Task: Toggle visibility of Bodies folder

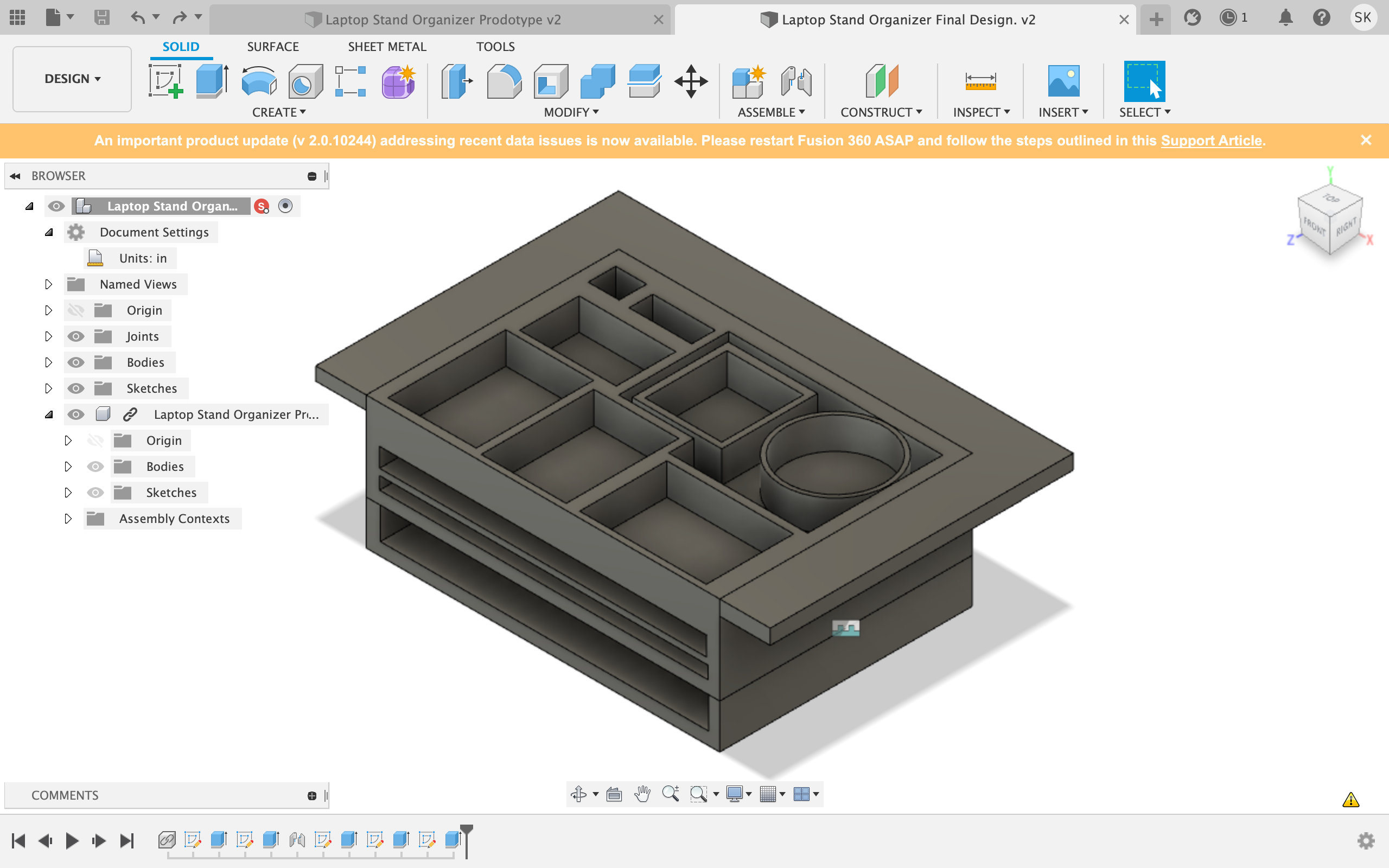Action: click(75, 362)
